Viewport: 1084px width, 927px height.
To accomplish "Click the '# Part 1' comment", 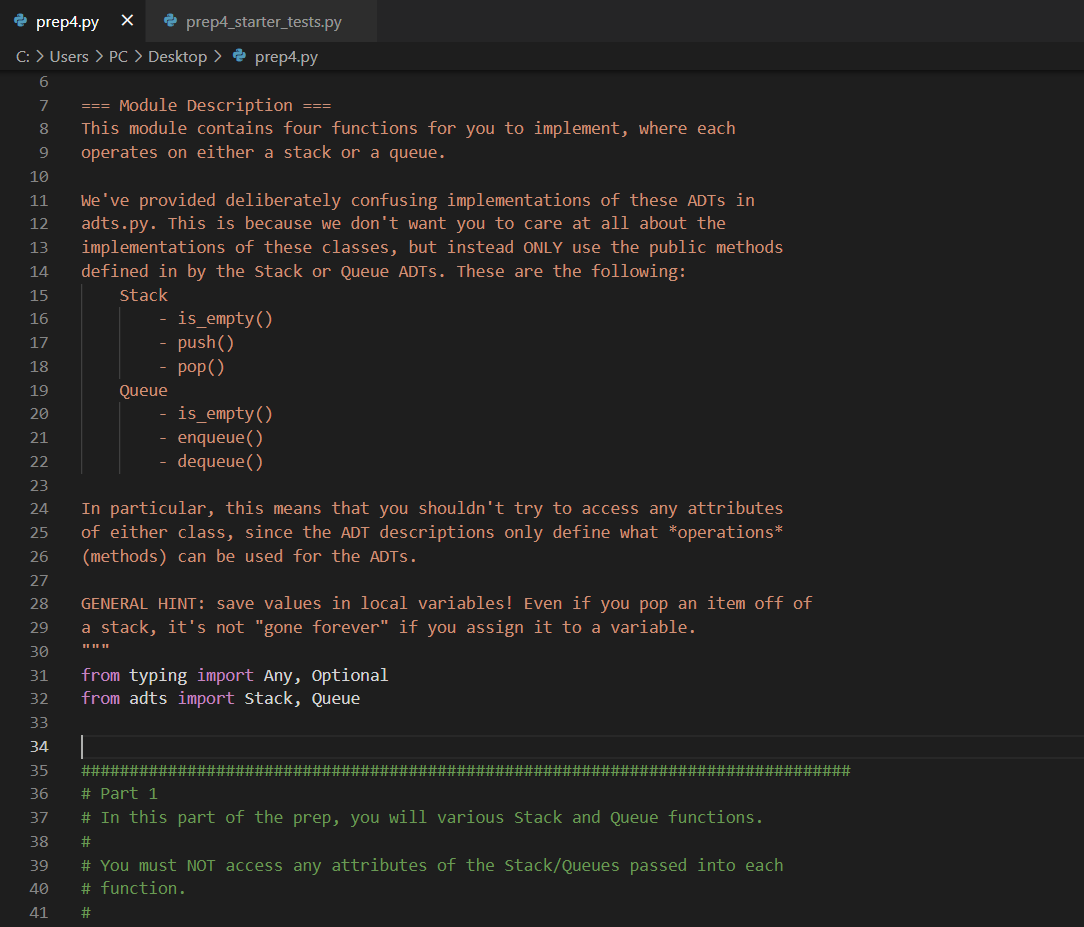I will click(119, 794).
